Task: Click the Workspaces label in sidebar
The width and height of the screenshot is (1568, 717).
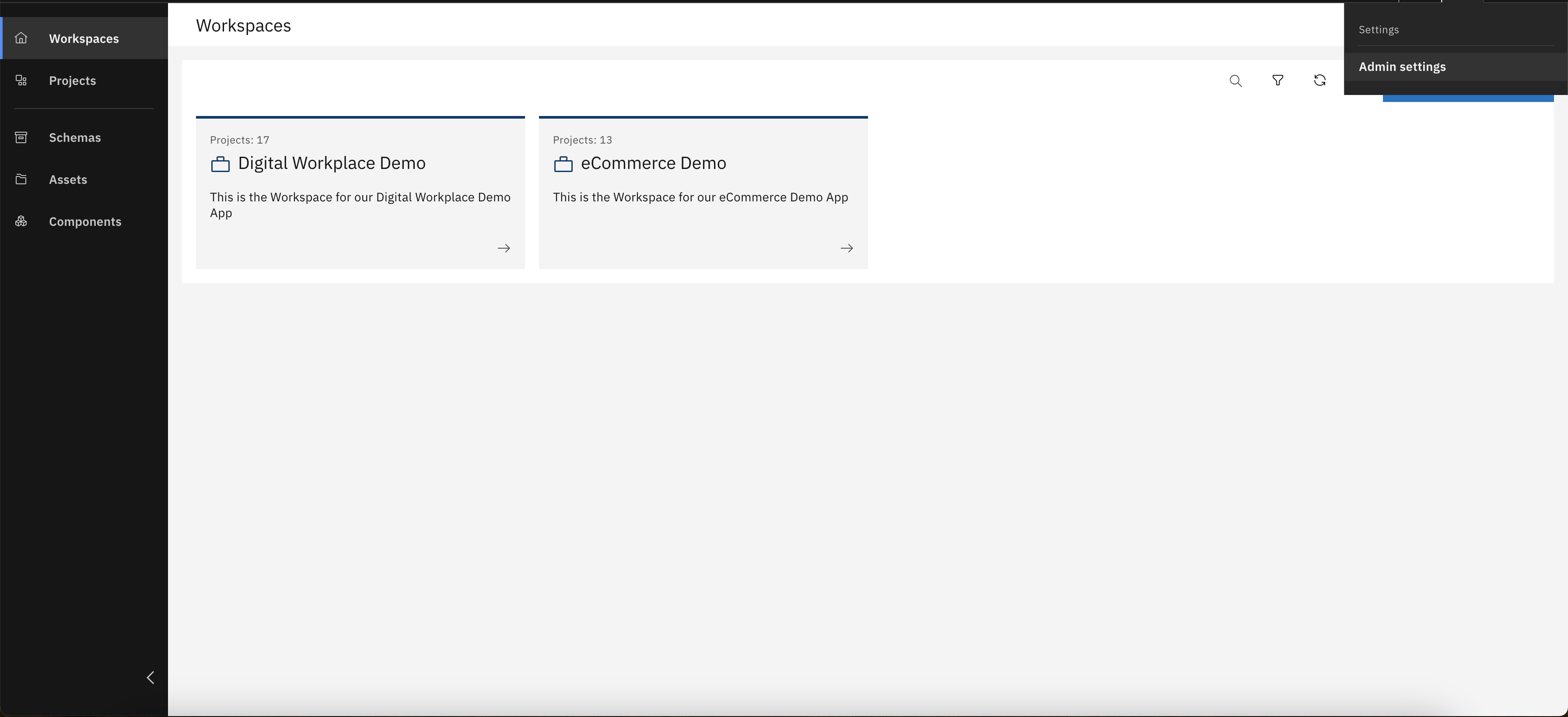Action: (x=84, y=38)
